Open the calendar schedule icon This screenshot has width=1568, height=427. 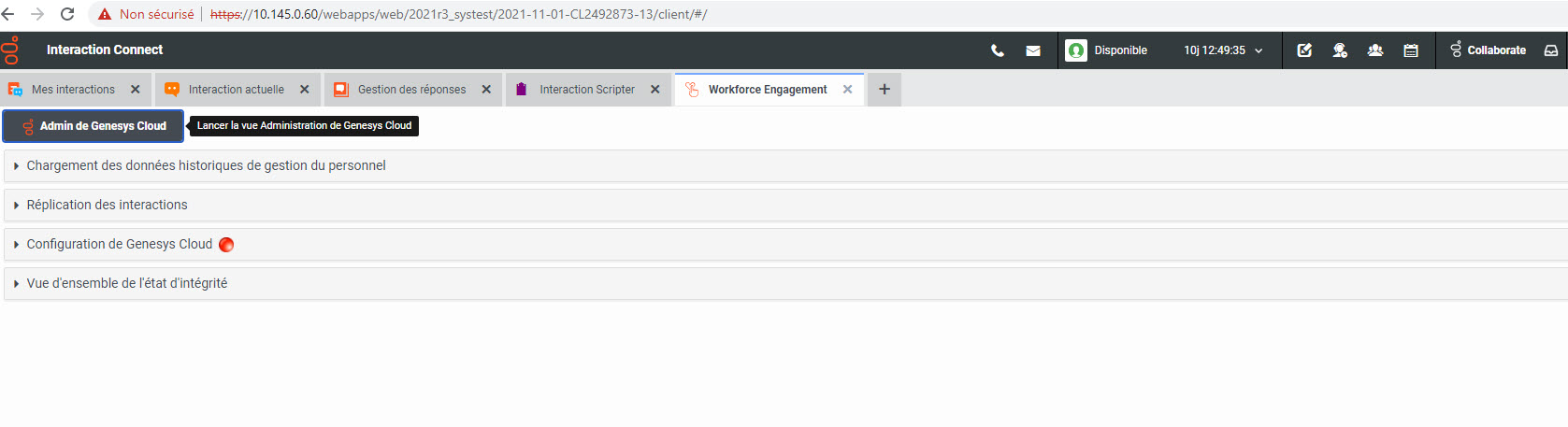[1411, 50]
